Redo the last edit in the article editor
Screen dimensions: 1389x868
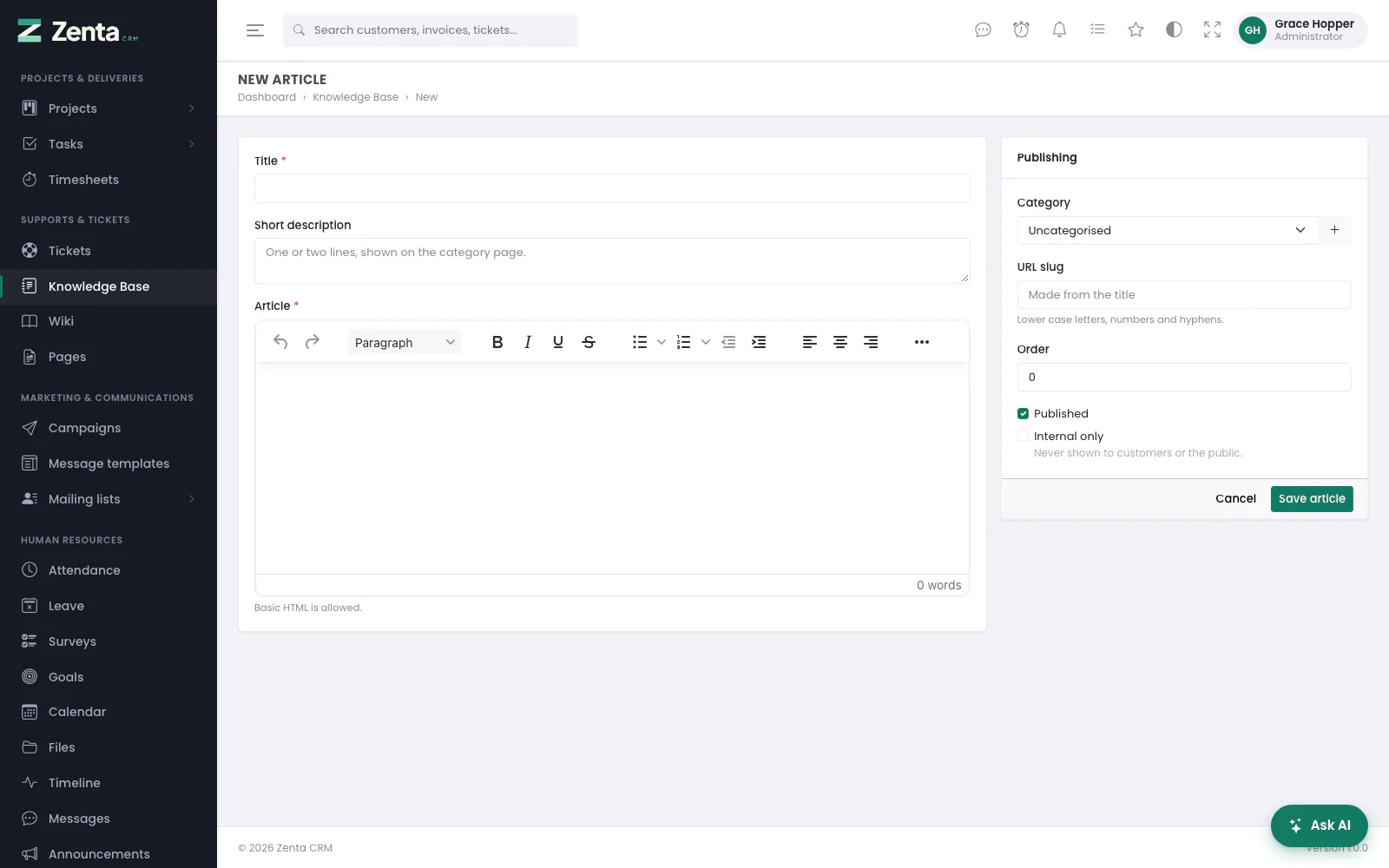(x=313, y=342)
